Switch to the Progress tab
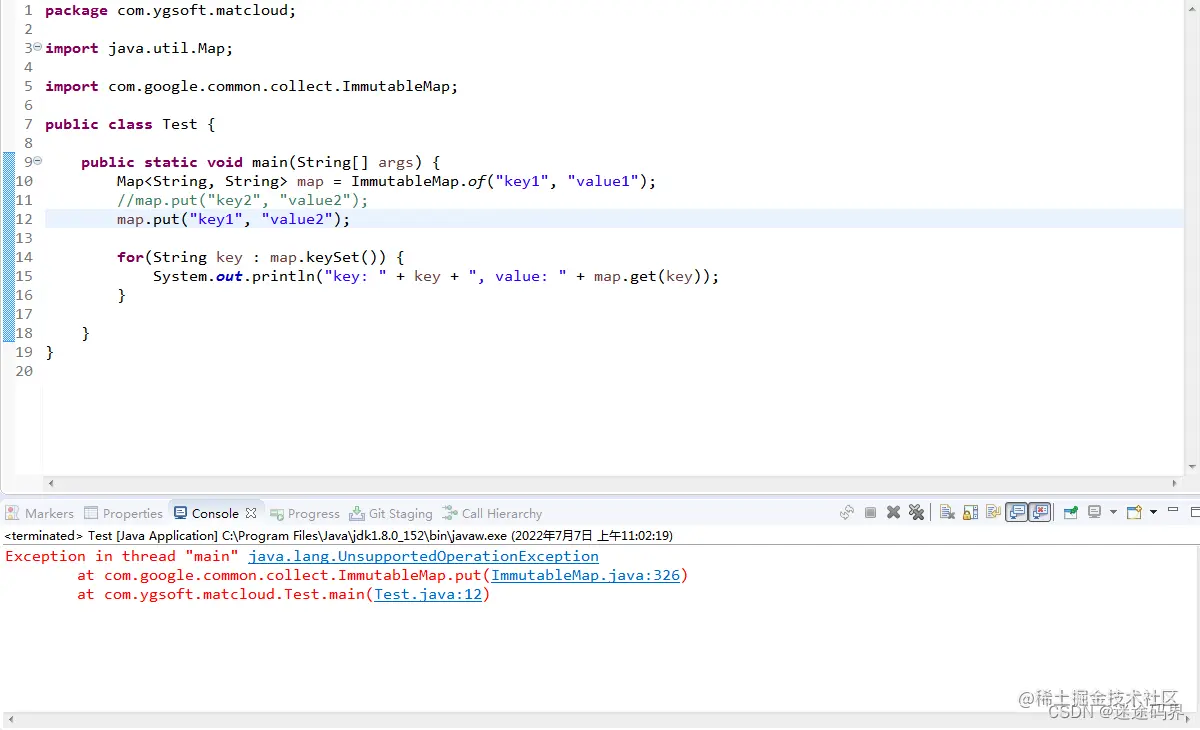This screenshot has width=1200, height=730. 305,513
